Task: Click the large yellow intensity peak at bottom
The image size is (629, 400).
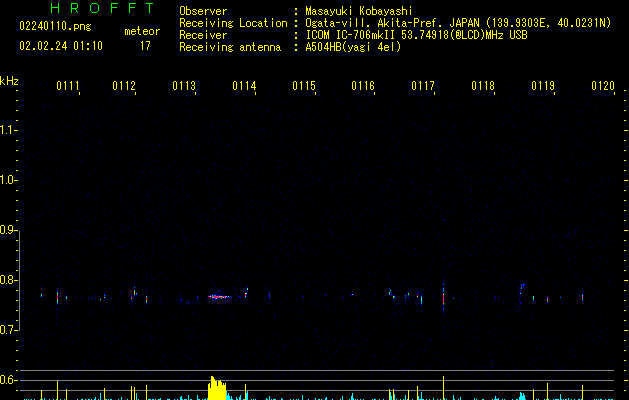Action: coord(217,388)
